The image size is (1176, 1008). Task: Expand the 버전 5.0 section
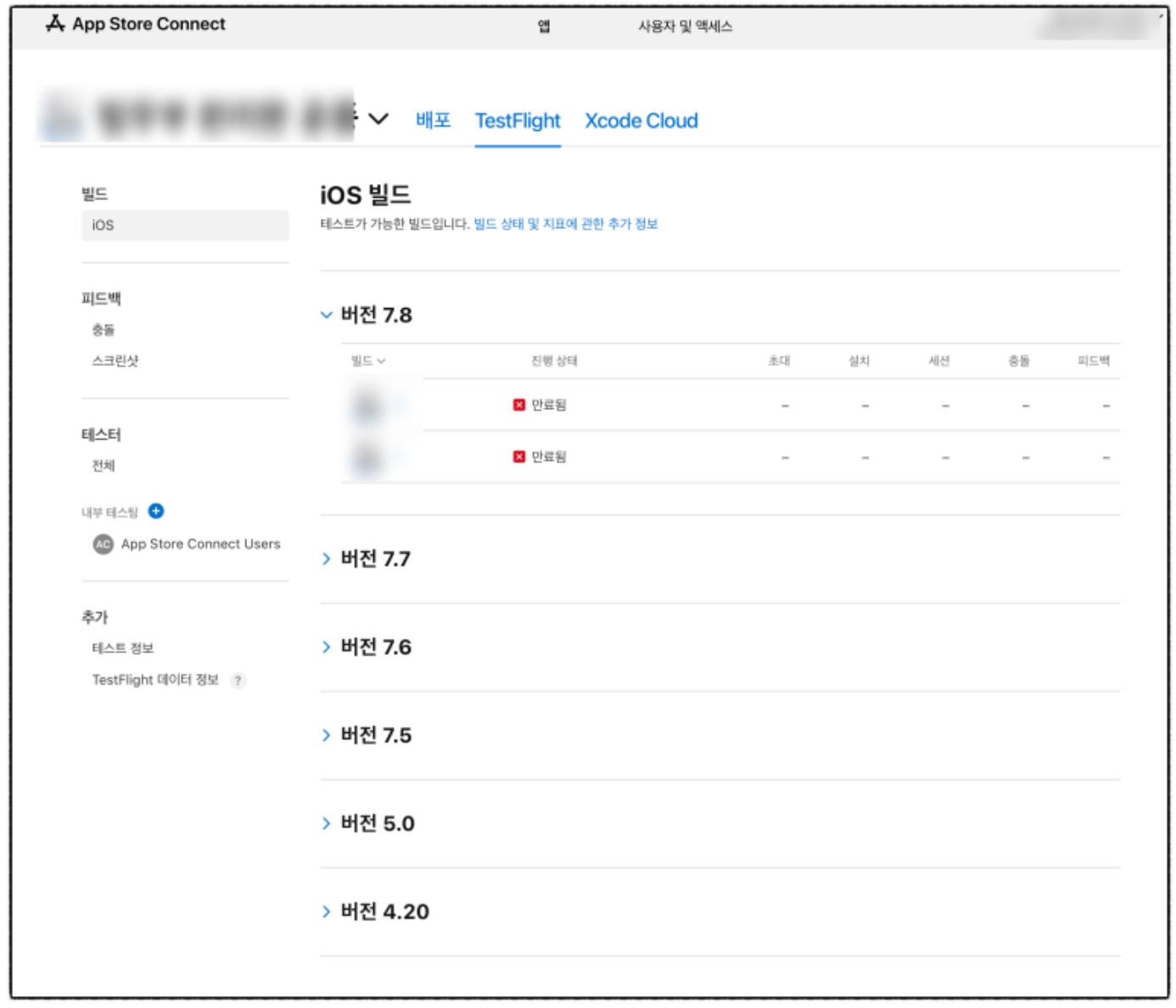click(326, 823)
